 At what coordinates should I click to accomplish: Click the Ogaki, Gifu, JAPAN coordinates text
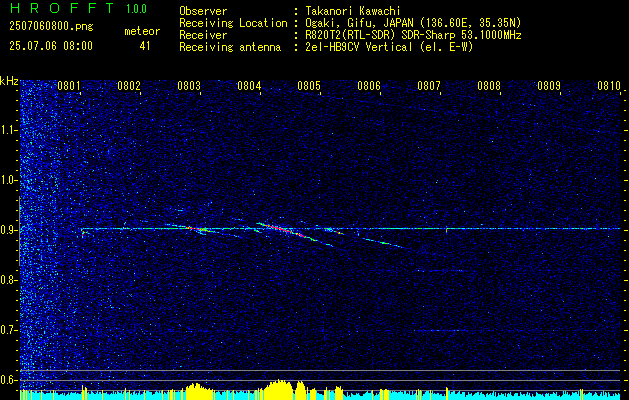point(413,23)
